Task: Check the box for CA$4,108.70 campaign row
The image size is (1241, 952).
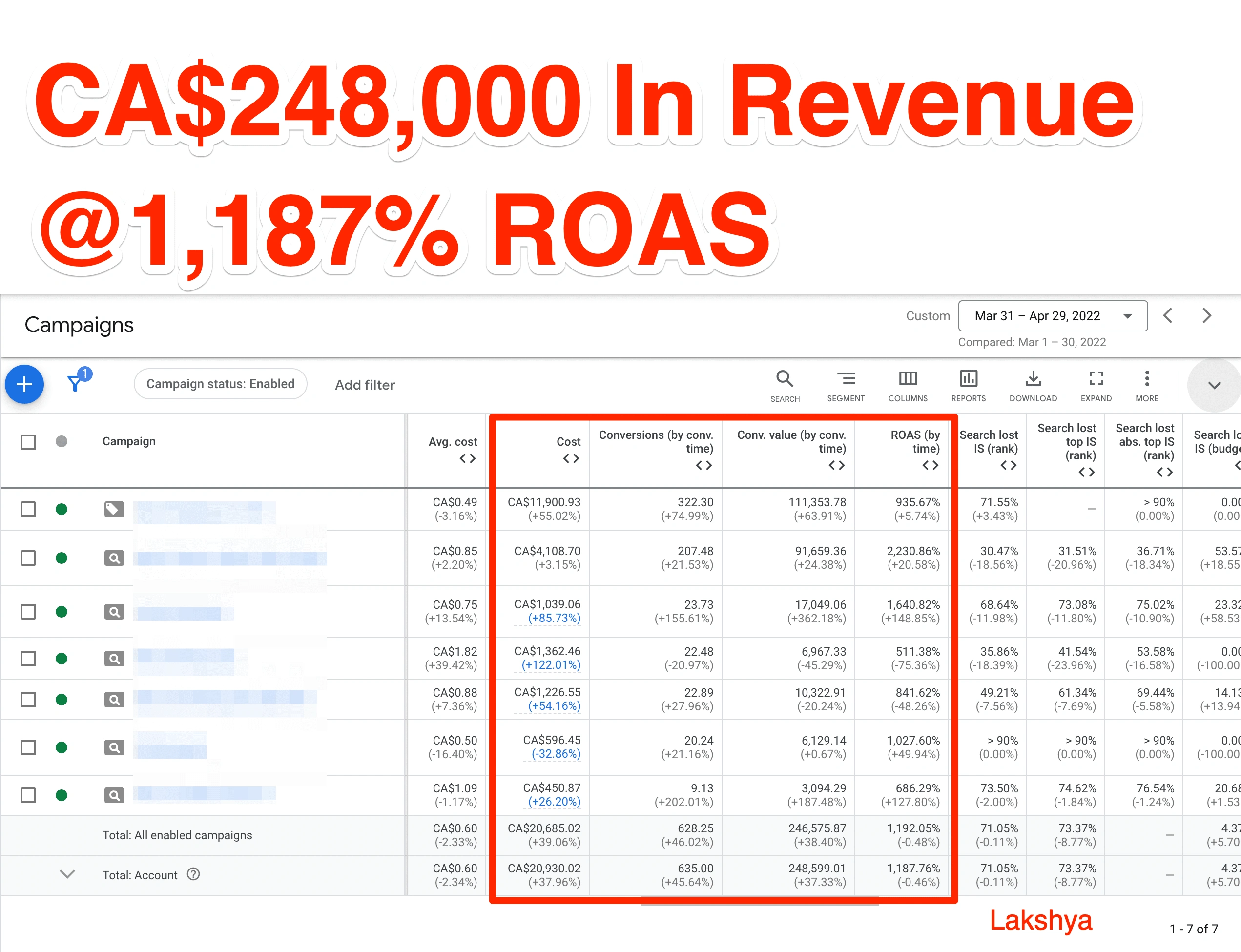Action: point(28,558)
